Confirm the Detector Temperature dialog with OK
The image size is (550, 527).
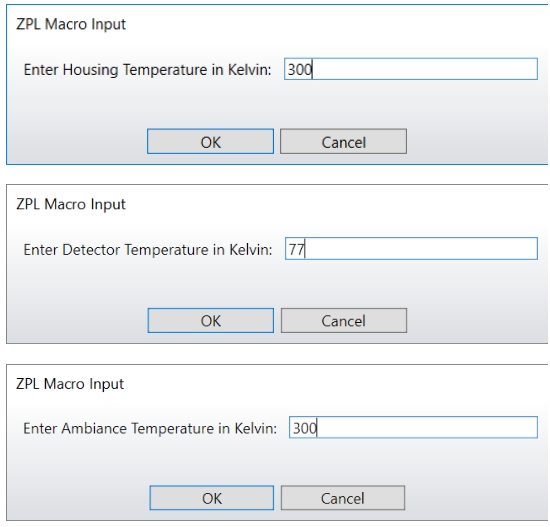pyautogui.click(x=211, y=320)
